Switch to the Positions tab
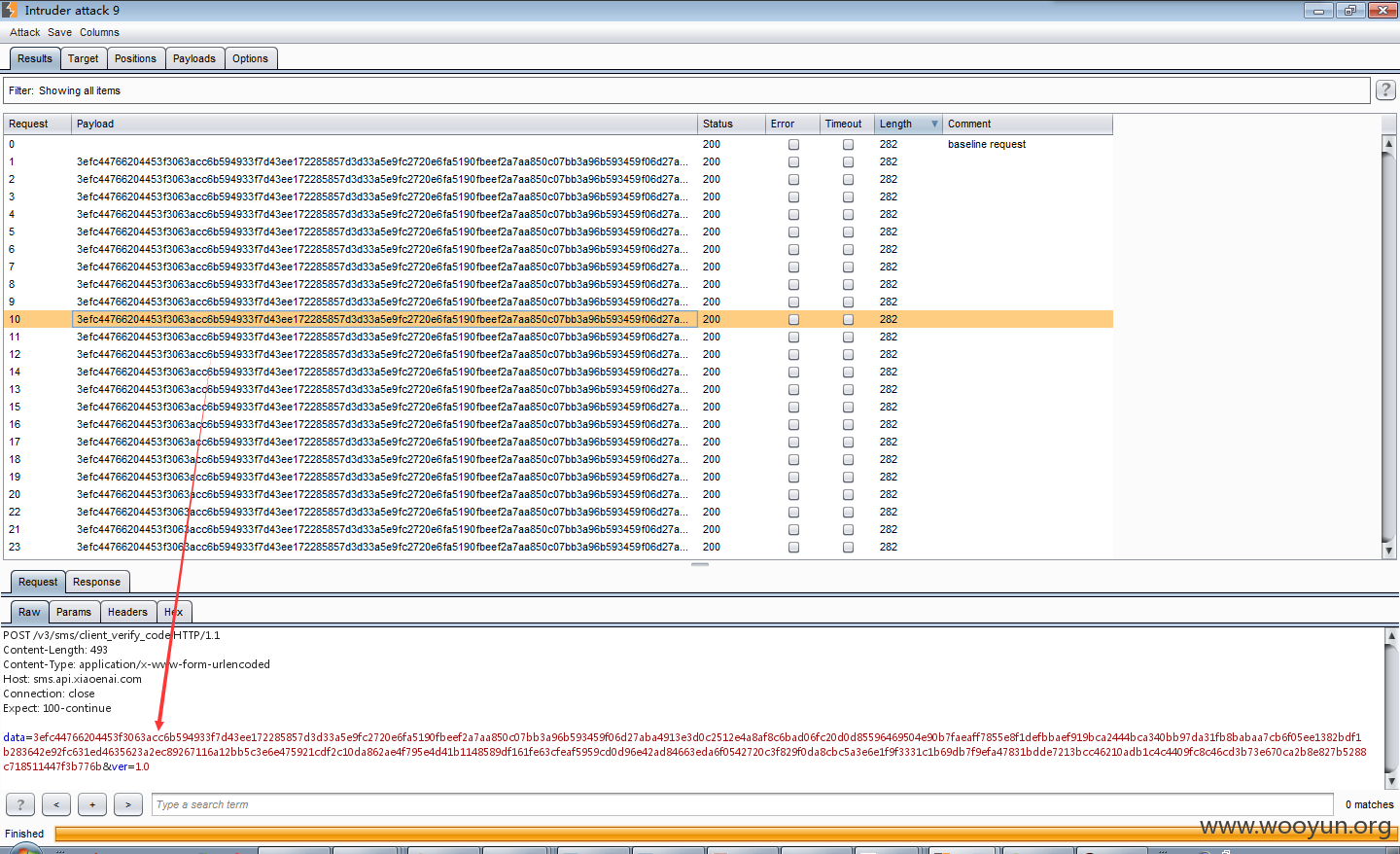1400x854 pixels. tap(135, 58)
